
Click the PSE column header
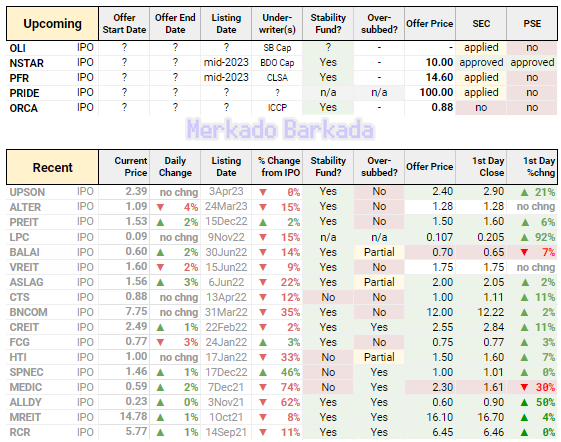pyautogui.click(x=532, y=24)
